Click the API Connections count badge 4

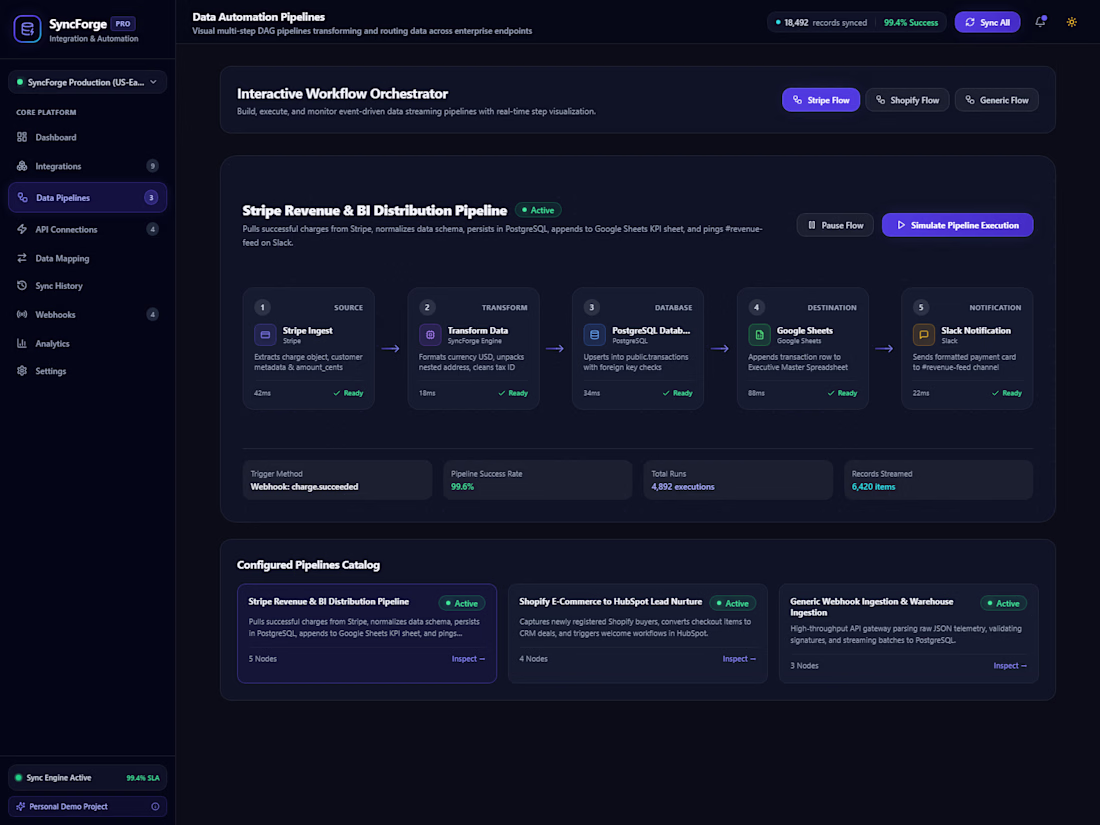152,229
